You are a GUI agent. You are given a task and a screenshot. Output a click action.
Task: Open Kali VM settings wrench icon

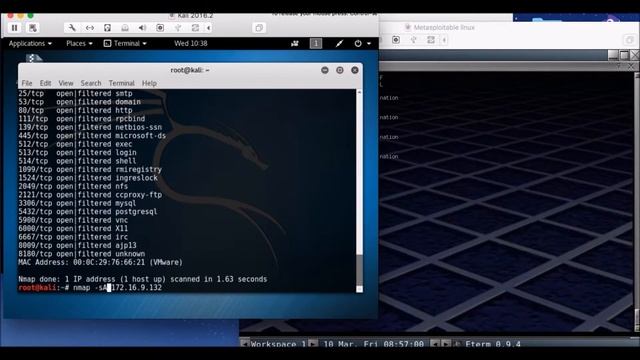click(72, 28)
